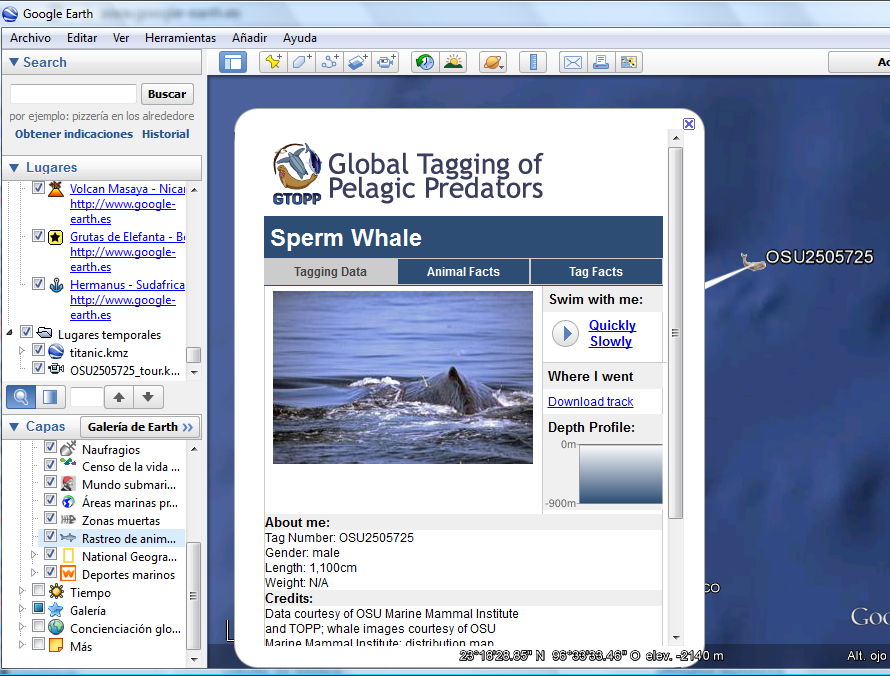Click the Buscar button
This screenshot has width=890, height=676.
pyautogui.click(x=167, y=94)
